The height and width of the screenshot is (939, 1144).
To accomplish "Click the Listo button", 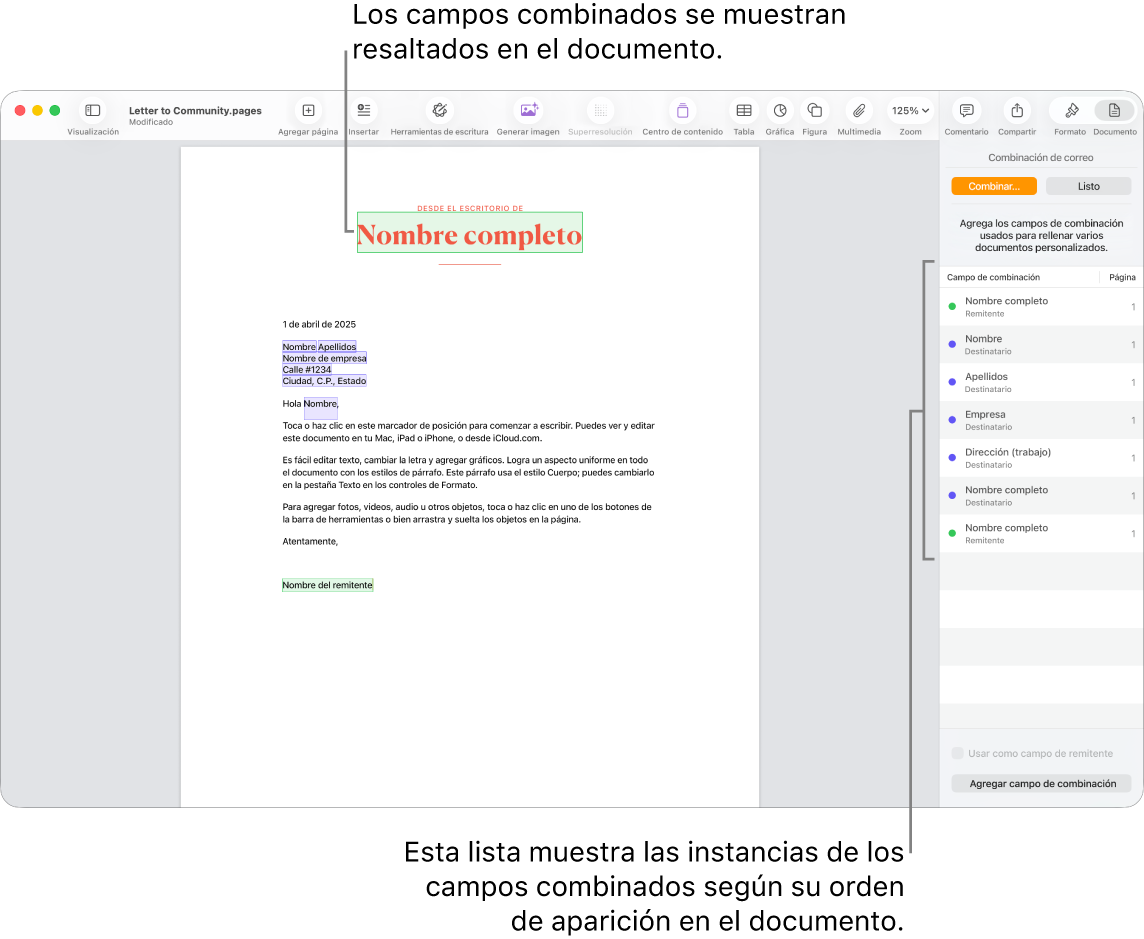I will point(1088,185).
